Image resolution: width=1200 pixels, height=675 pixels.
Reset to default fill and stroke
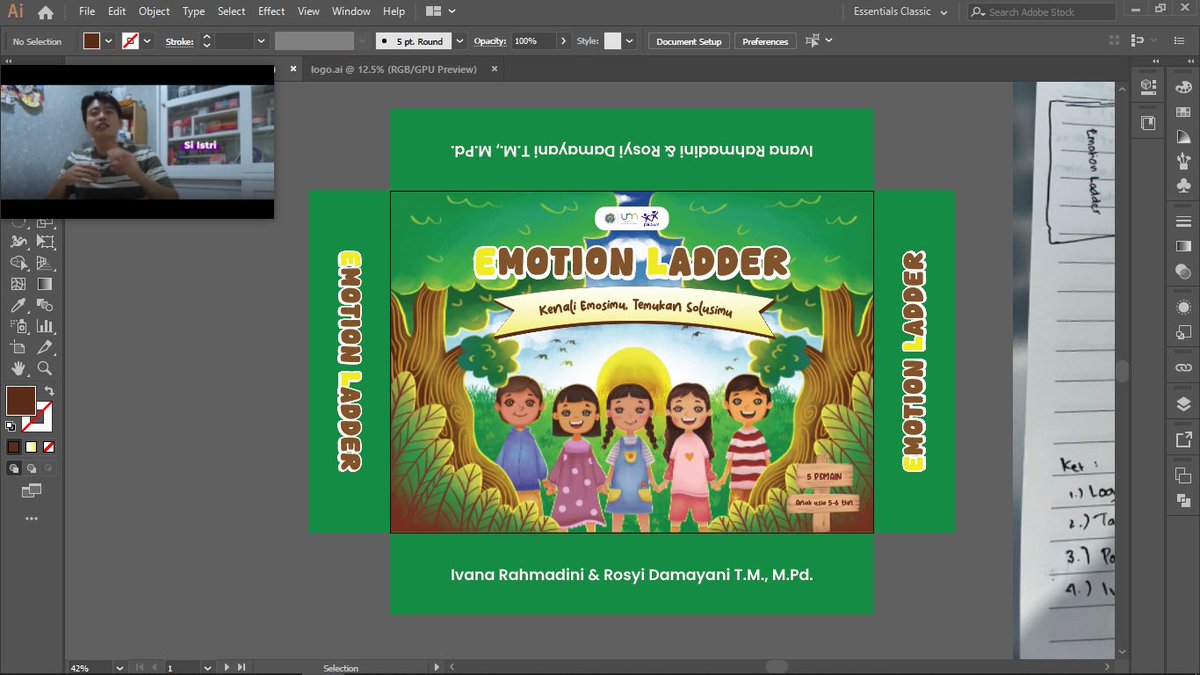[10, 426]
